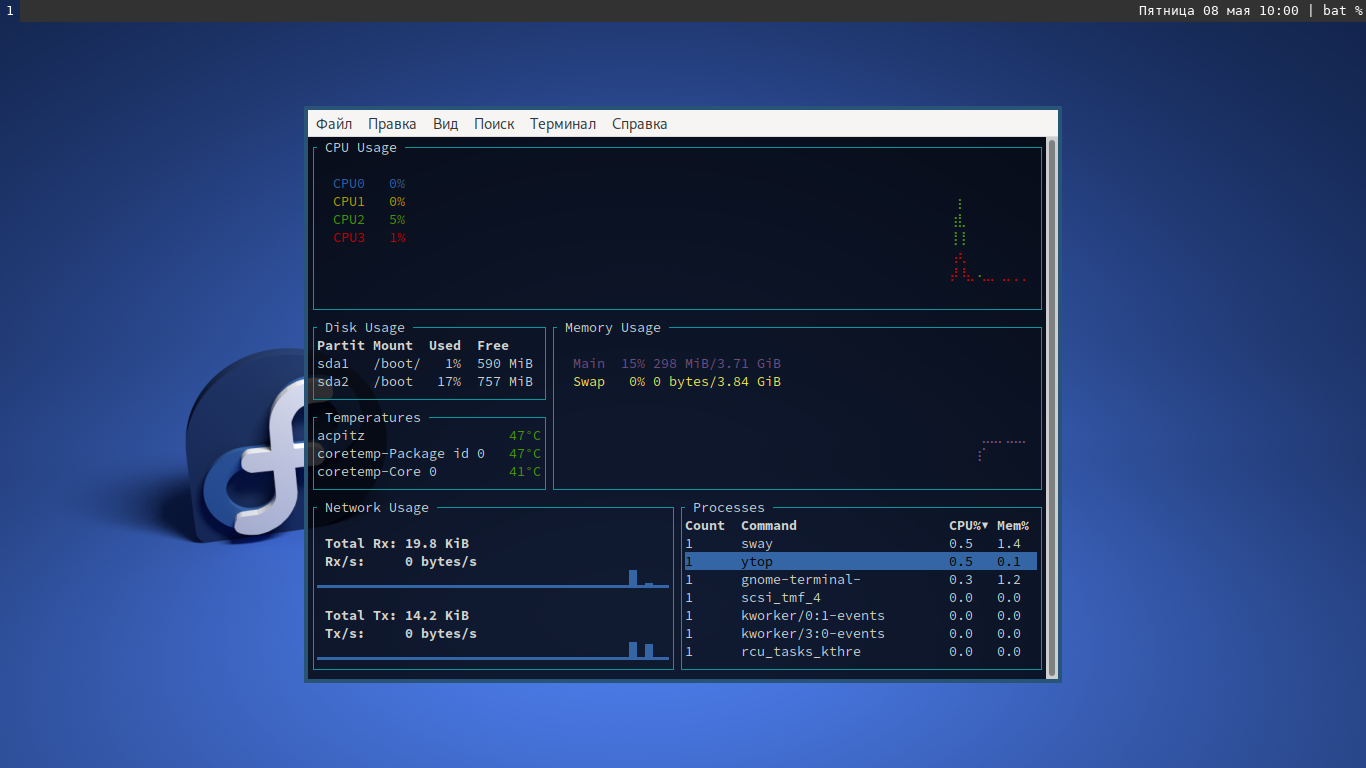
Task: Open the Правка menu
Action: click(392, 124)
